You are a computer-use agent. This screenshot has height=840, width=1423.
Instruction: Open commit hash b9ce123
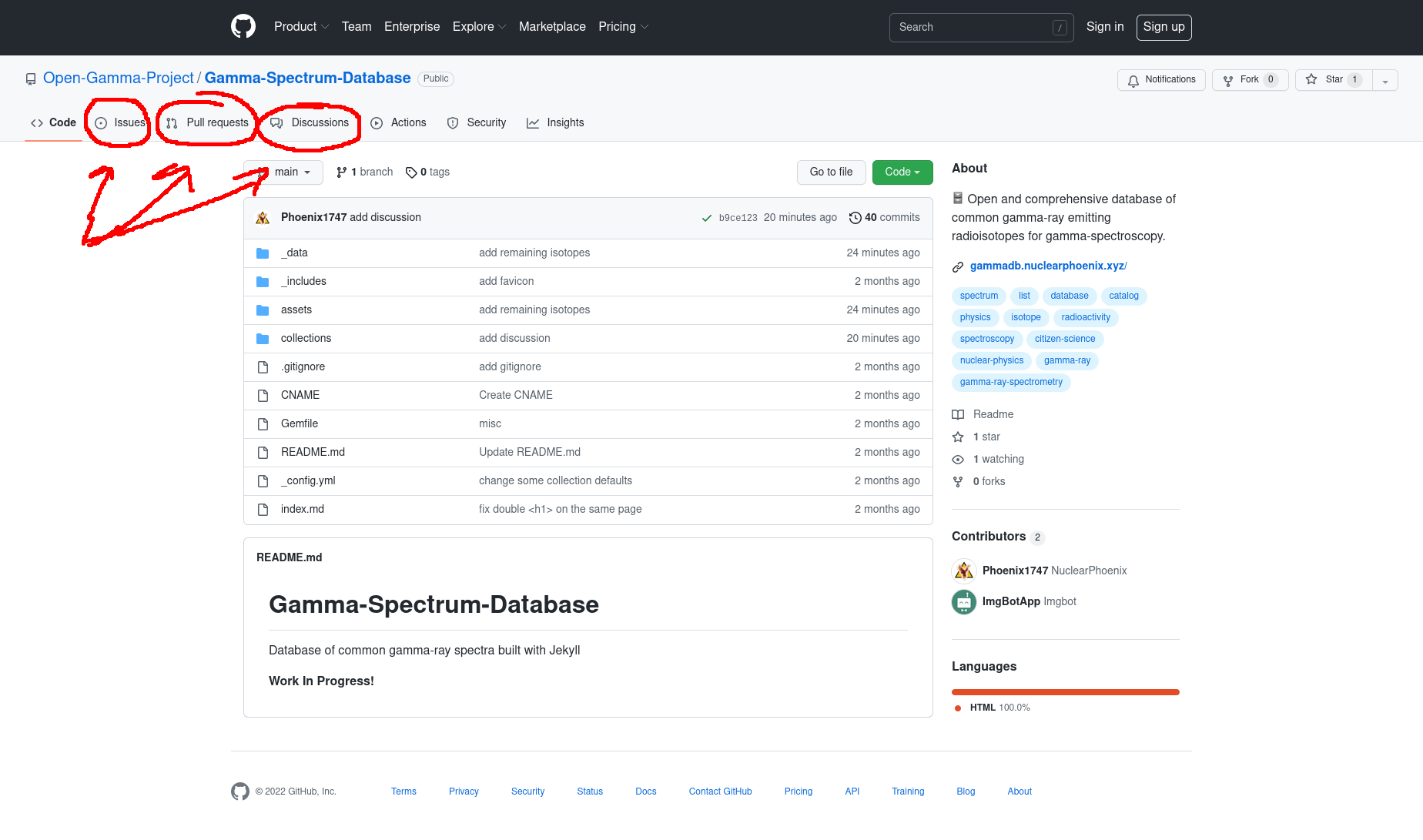pos(738,219)
